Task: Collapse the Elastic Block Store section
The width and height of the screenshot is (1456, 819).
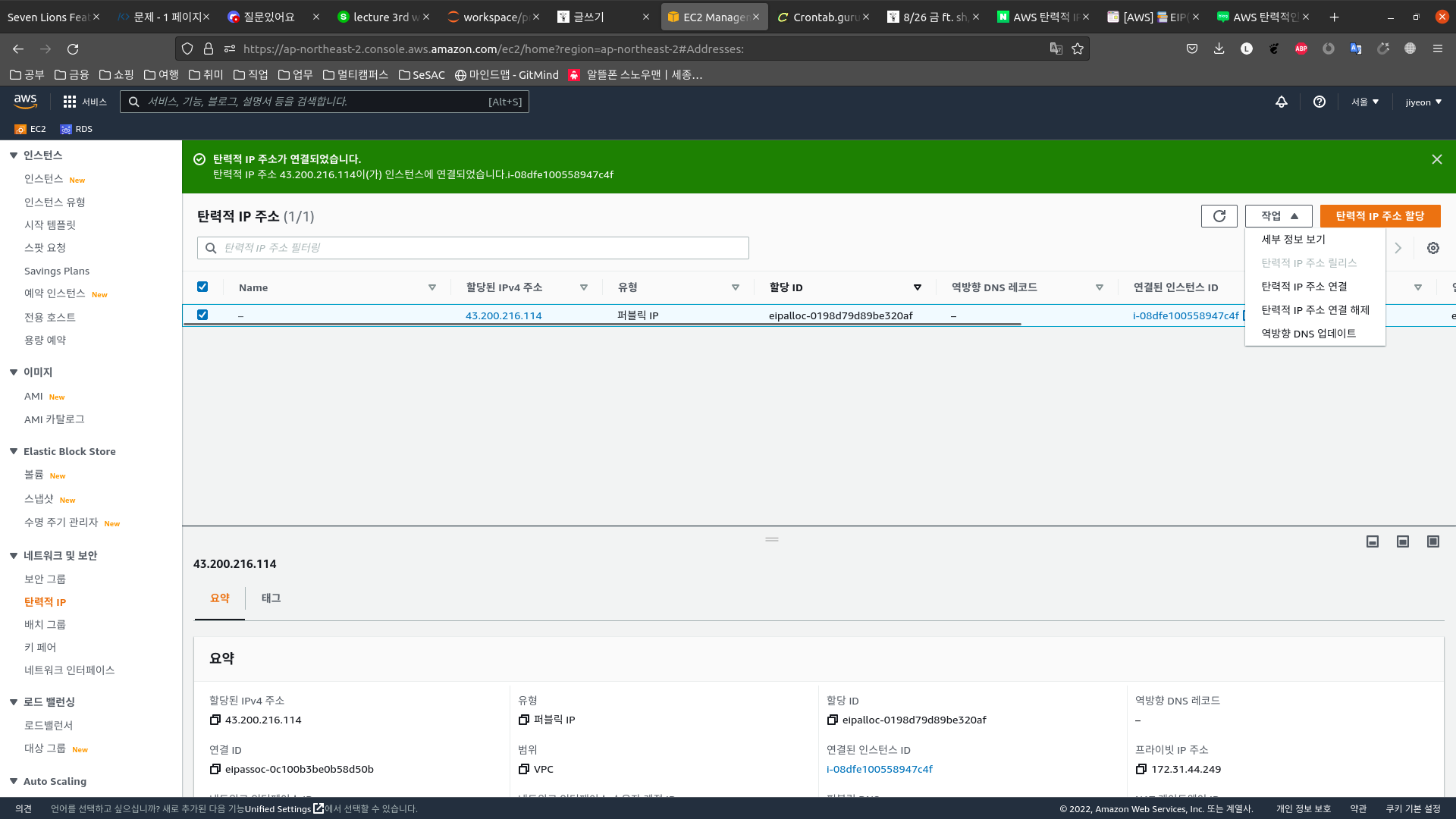Action: pyautogui.click(x=14, y=451)
